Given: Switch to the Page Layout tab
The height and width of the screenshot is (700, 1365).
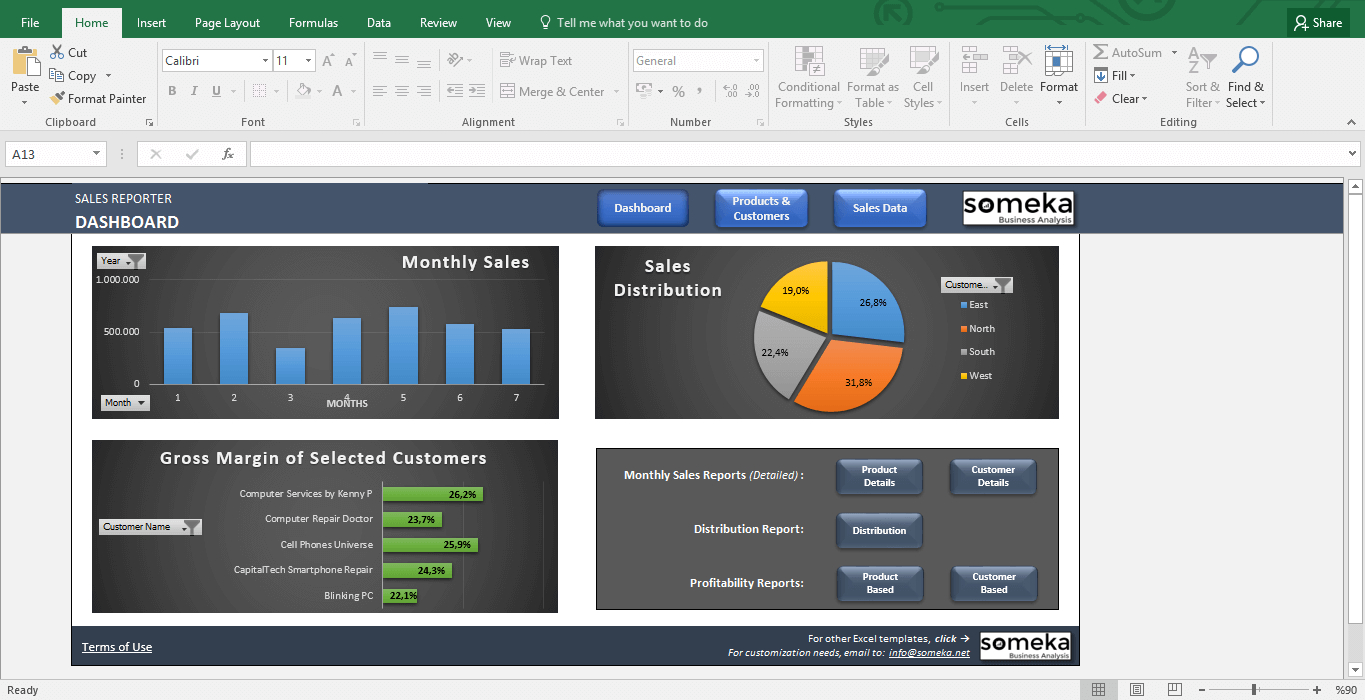Looking at the screenshot, I should [227, 23].
